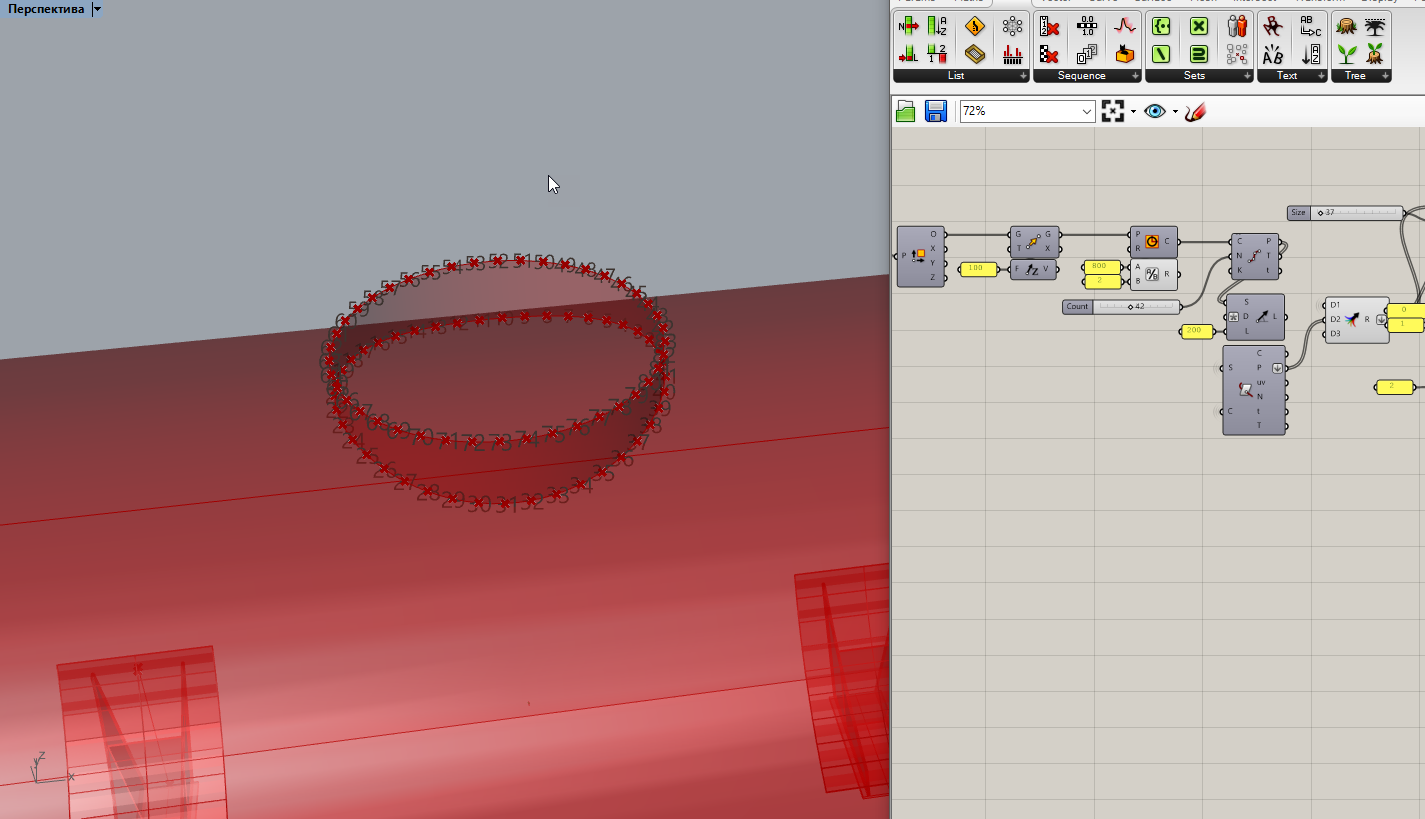Image resolution: width=1425 pixels, height=819 pixels.
Task: Select the sieve tray Sift Pattern icon
Action: (x=975, y=54)
